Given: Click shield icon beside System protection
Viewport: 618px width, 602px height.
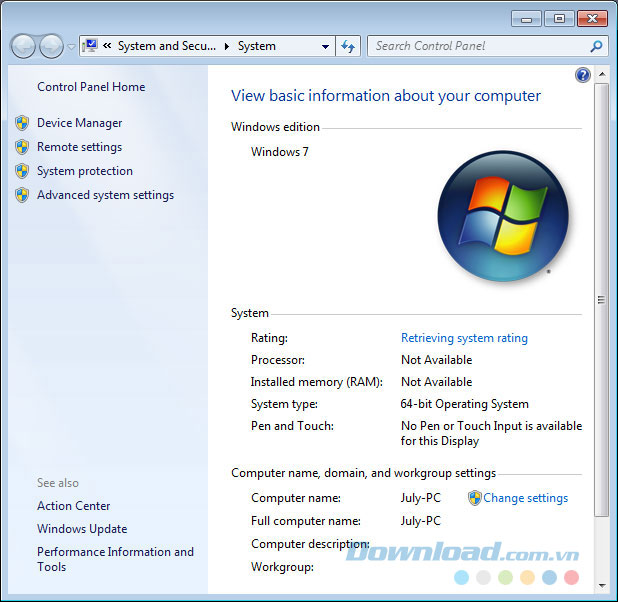Looking at the screenshot, I should pyautogui.click(x=22, y=171).
